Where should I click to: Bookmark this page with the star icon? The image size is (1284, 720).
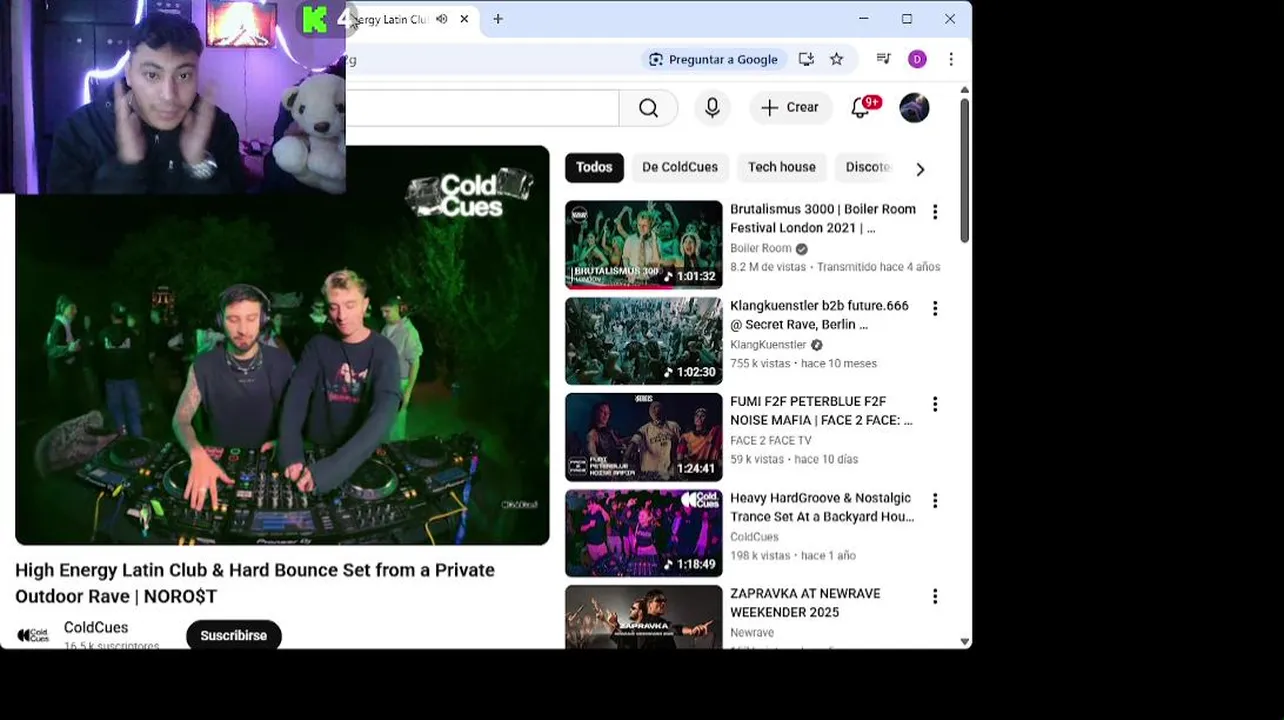point(836,59)
